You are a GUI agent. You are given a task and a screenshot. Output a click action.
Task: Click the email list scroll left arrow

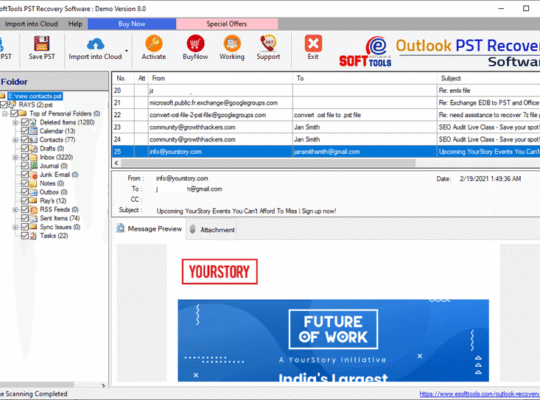click(116, 163)
